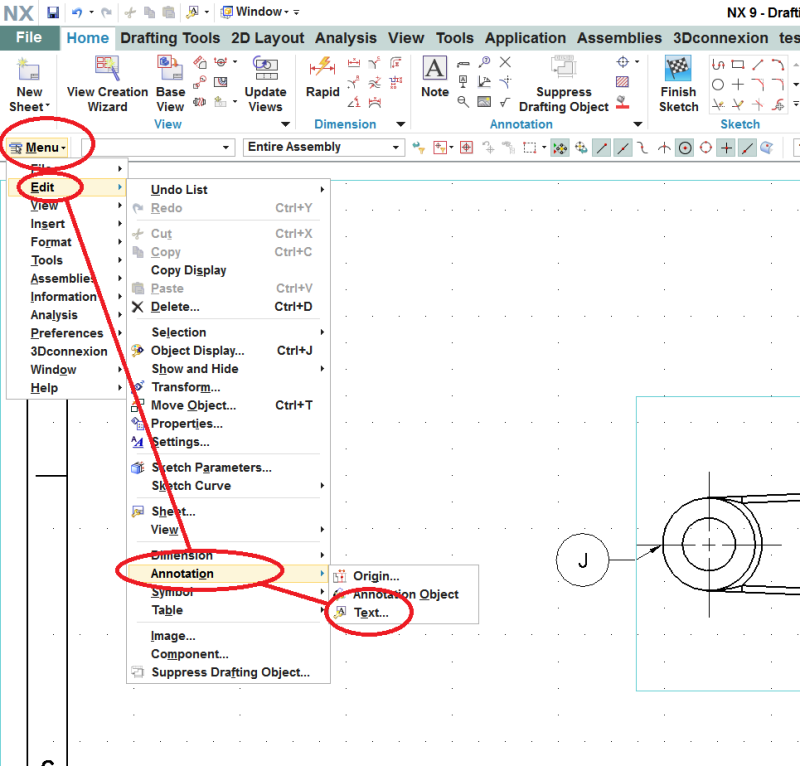
Task: Click the Balloon annotation icon
Action: [484, 62]
